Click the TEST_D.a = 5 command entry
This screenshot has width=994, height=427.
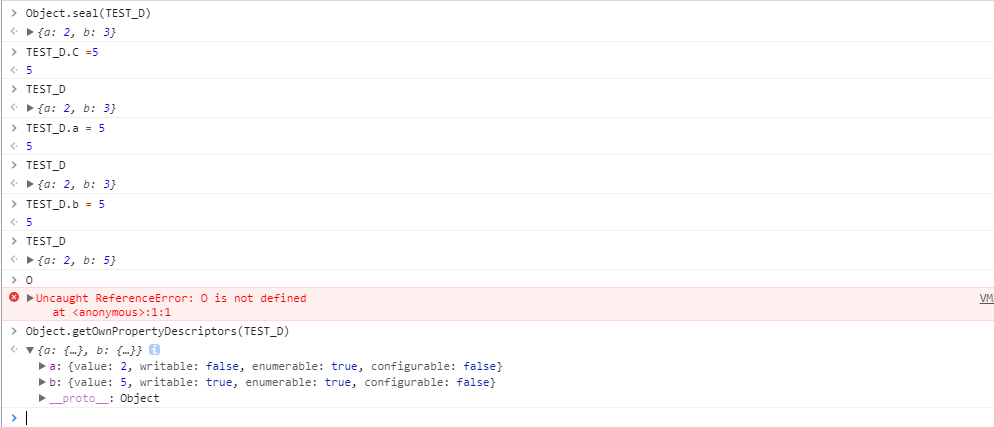[x=65, y=127]
